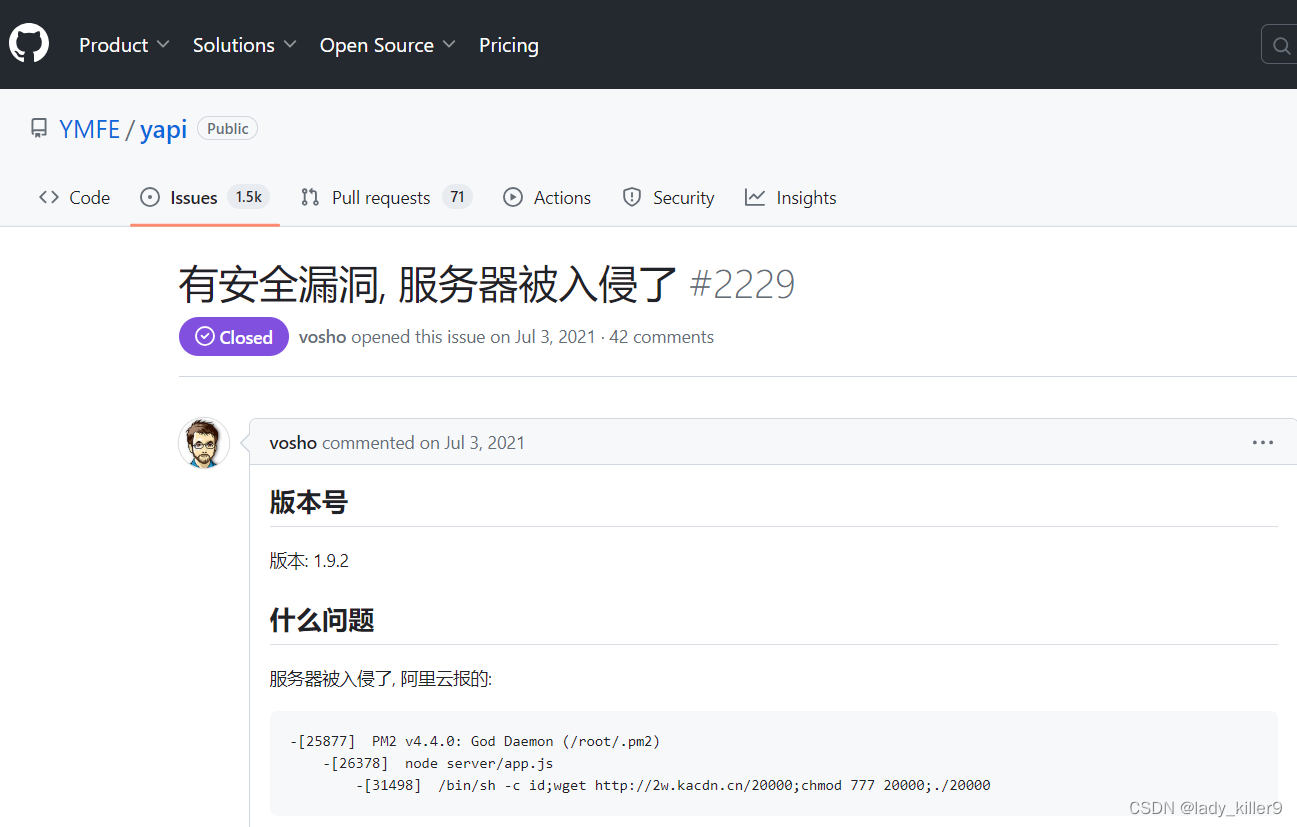The image size is (1297, 827).
Task: Click vosho's avatar image
Action: point(204,443)
